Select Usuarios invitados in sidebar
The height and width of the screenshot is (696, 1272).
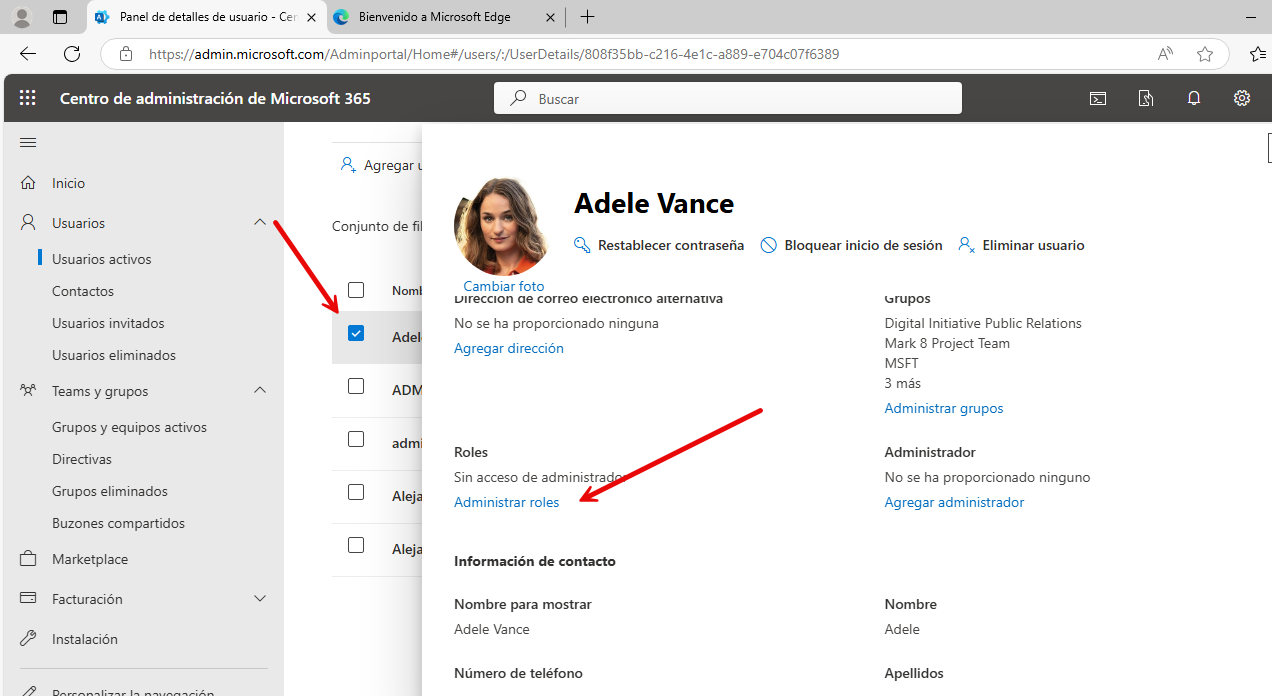(x=108, y=323)
